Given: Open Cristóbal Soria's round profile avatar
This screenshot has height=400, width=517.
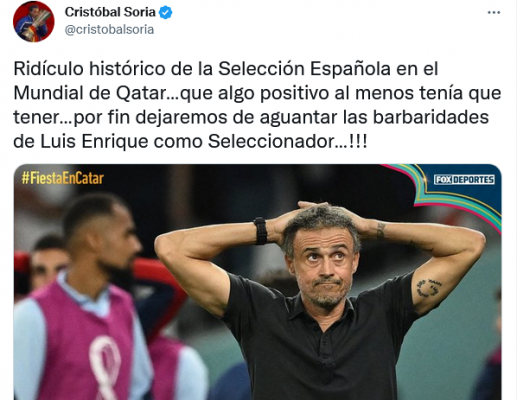Looking at the screenshot, I should [x=33, y=22].
